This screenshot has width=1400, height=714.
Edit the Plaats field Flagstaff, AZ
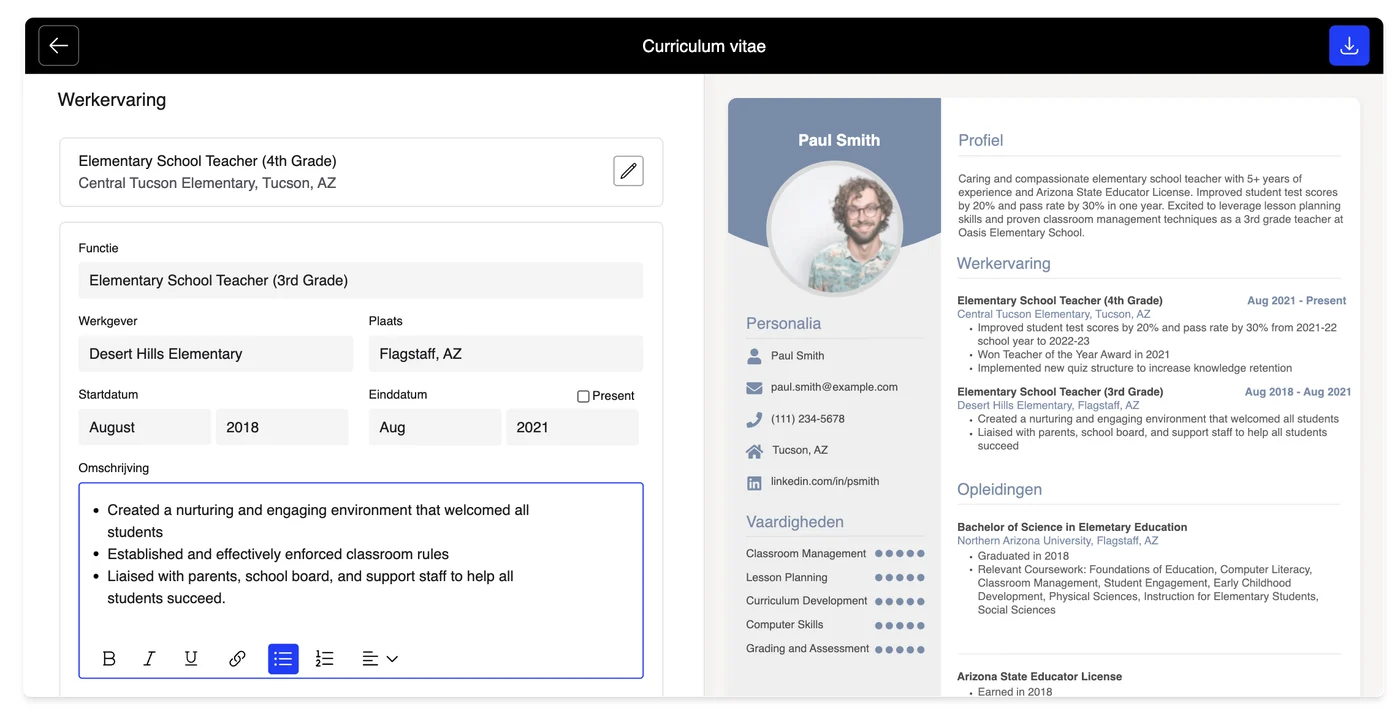click(x=506, y=354)
